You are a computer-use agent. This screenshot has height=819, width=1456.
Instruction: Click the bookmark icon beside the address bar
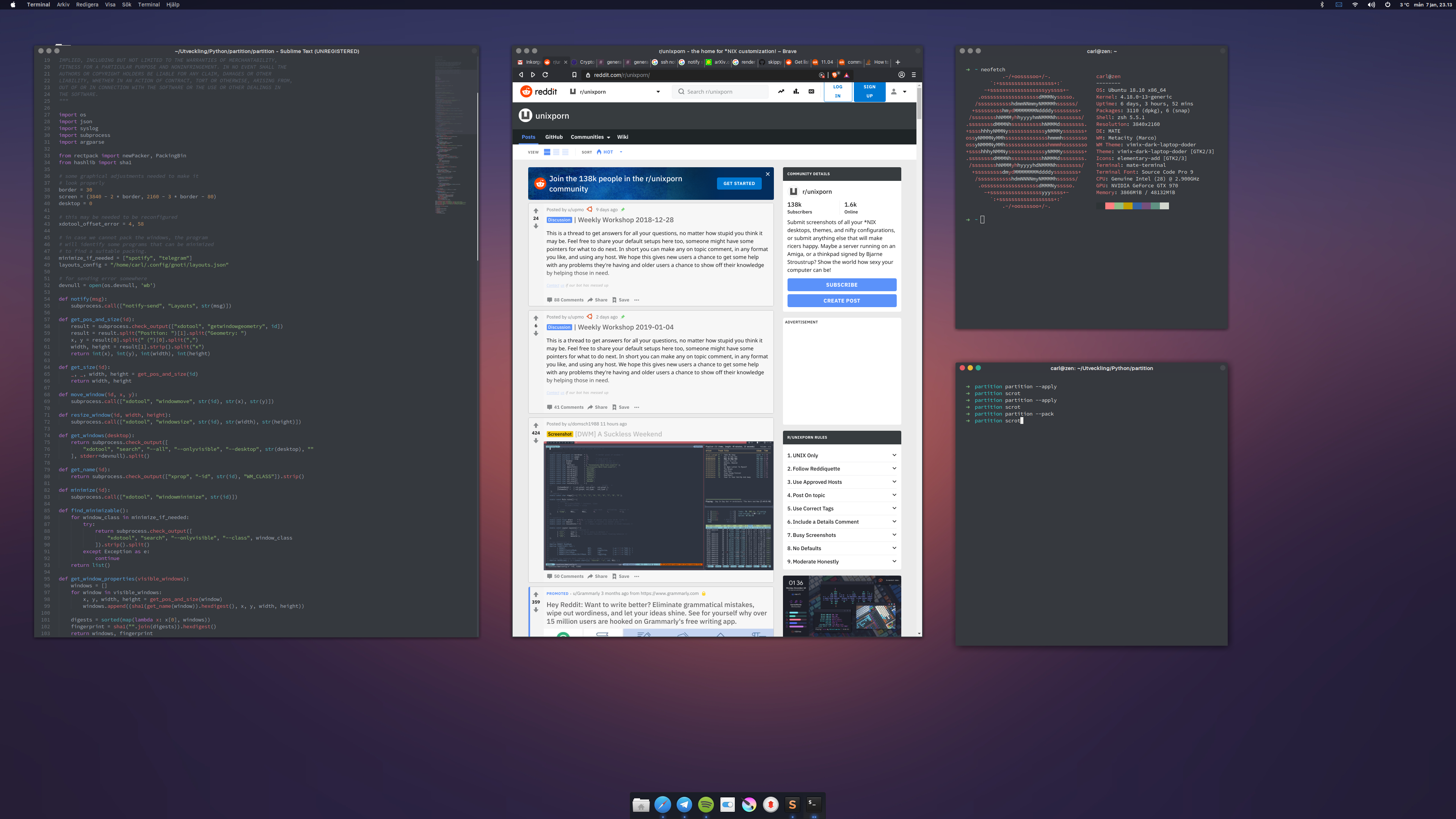click(x=574, y=75)
